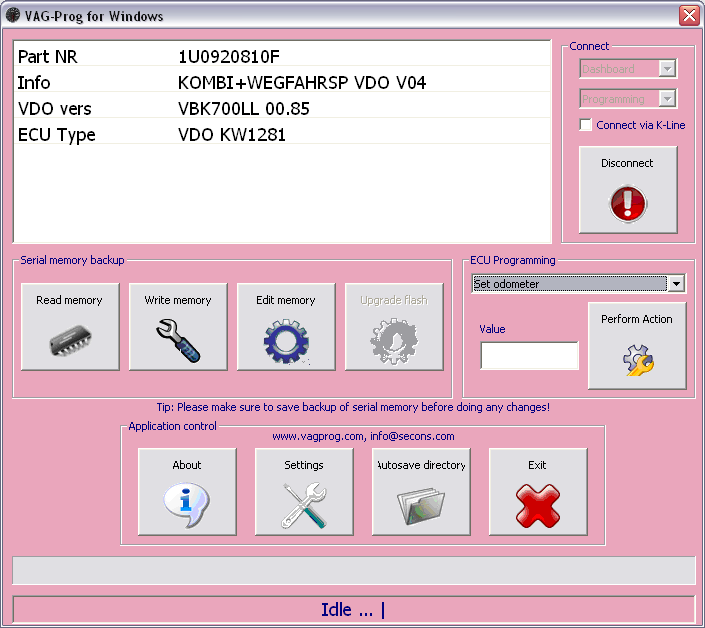Screen dimensions: 705x628
Task: Click the Perform Action button label
Action: (637, 319)
